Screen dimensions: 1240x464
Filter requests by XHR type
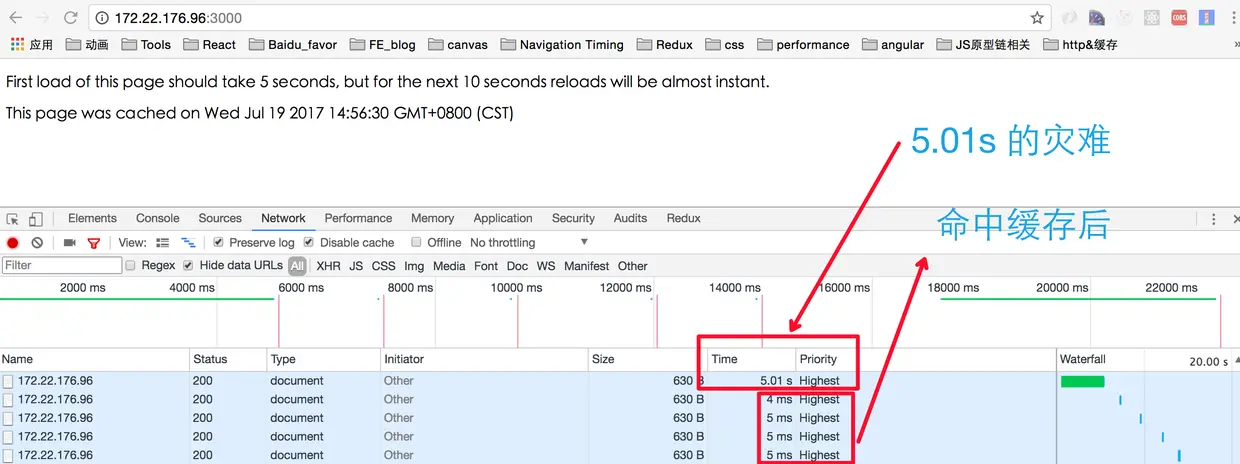tap(328, 266)
